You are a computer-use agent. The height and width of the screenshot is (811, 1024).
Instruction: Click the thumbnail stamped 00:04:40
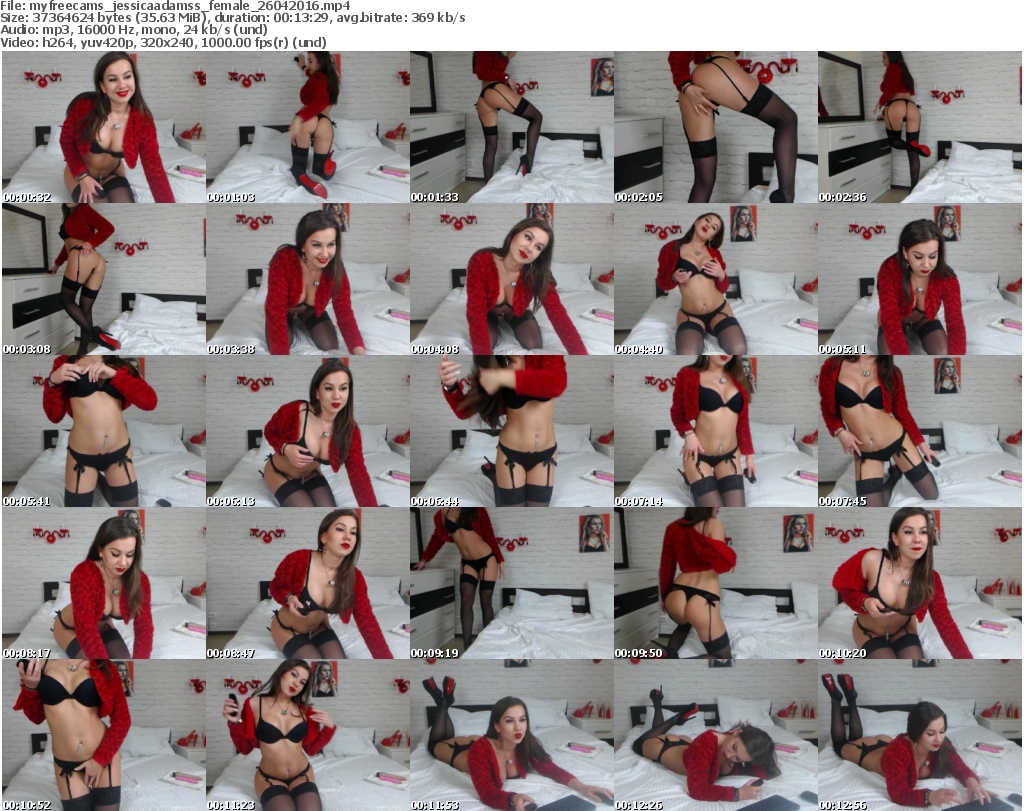coord(716,279)
